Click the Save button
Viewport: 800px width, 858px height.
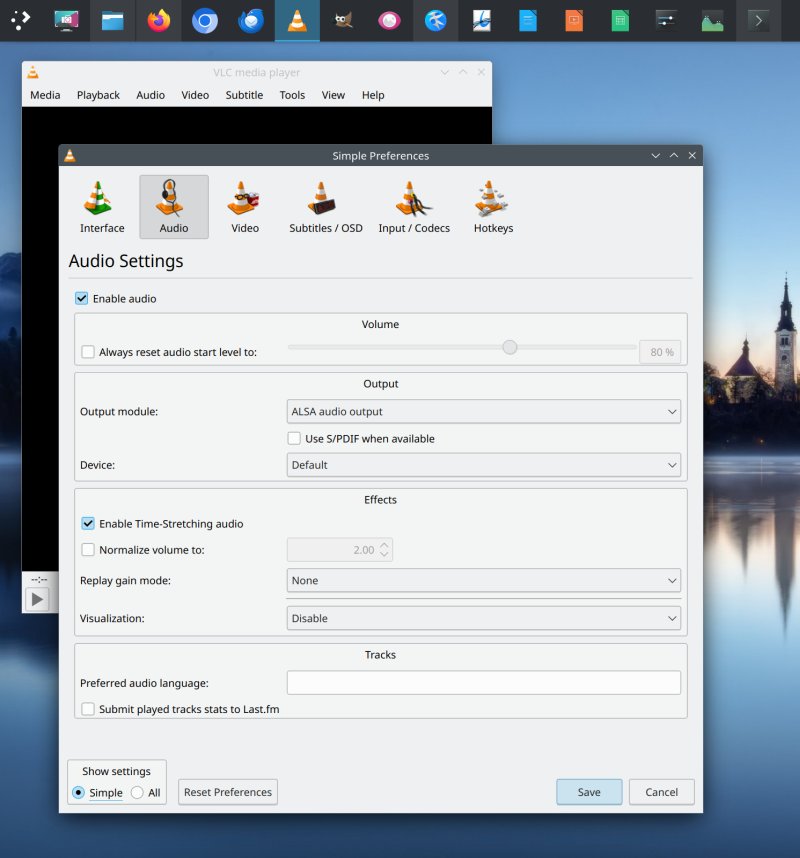click(589, 792)
